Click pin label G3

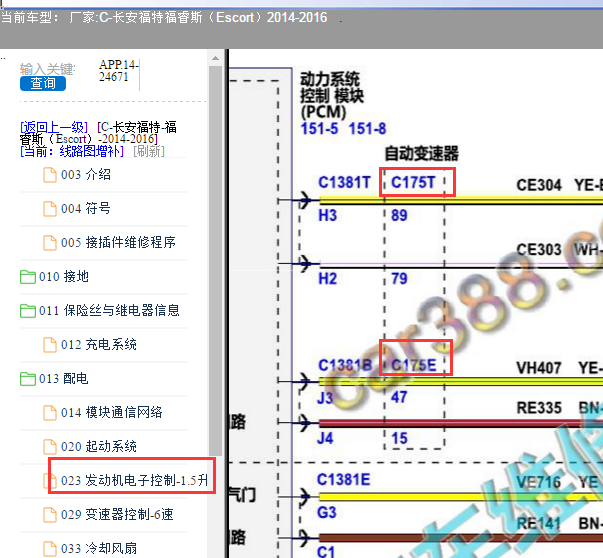(x=326, y=513)
